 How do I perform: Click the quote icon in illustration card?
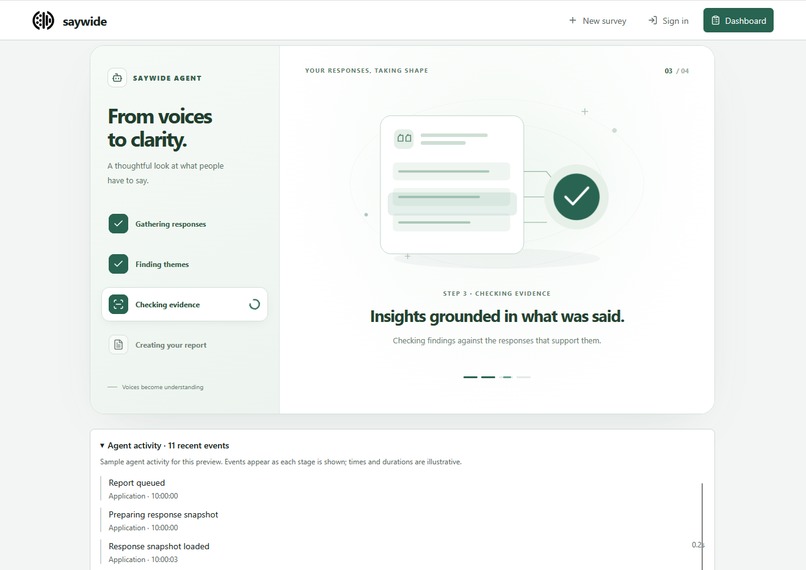click(x=404, y=138)
